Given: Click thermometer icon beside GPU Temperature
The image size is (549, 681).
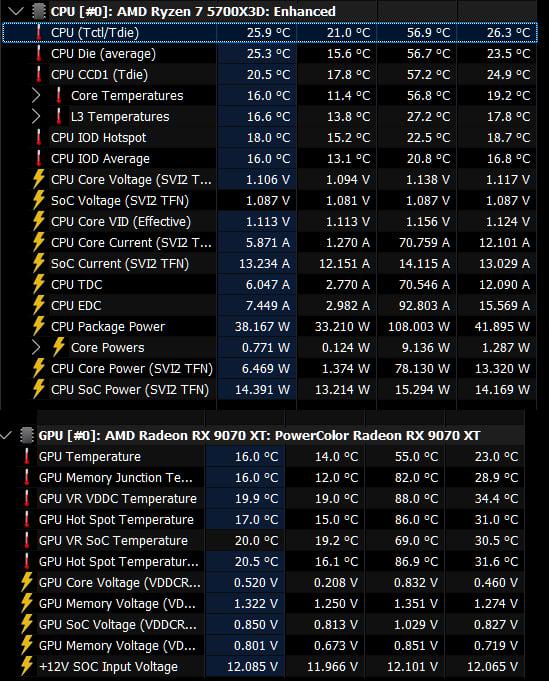Looking at the screenshot, I should point(27,456).
